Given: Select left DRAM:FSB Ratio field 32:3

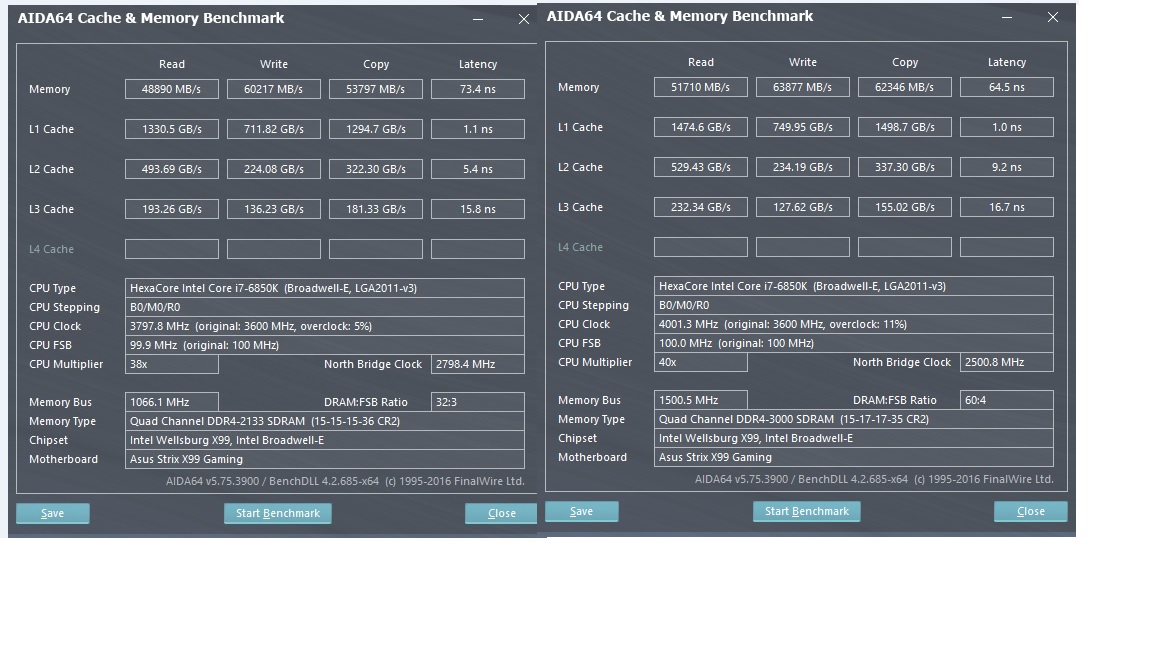Looking at the screenshot, I should click(x=478, y=402).
